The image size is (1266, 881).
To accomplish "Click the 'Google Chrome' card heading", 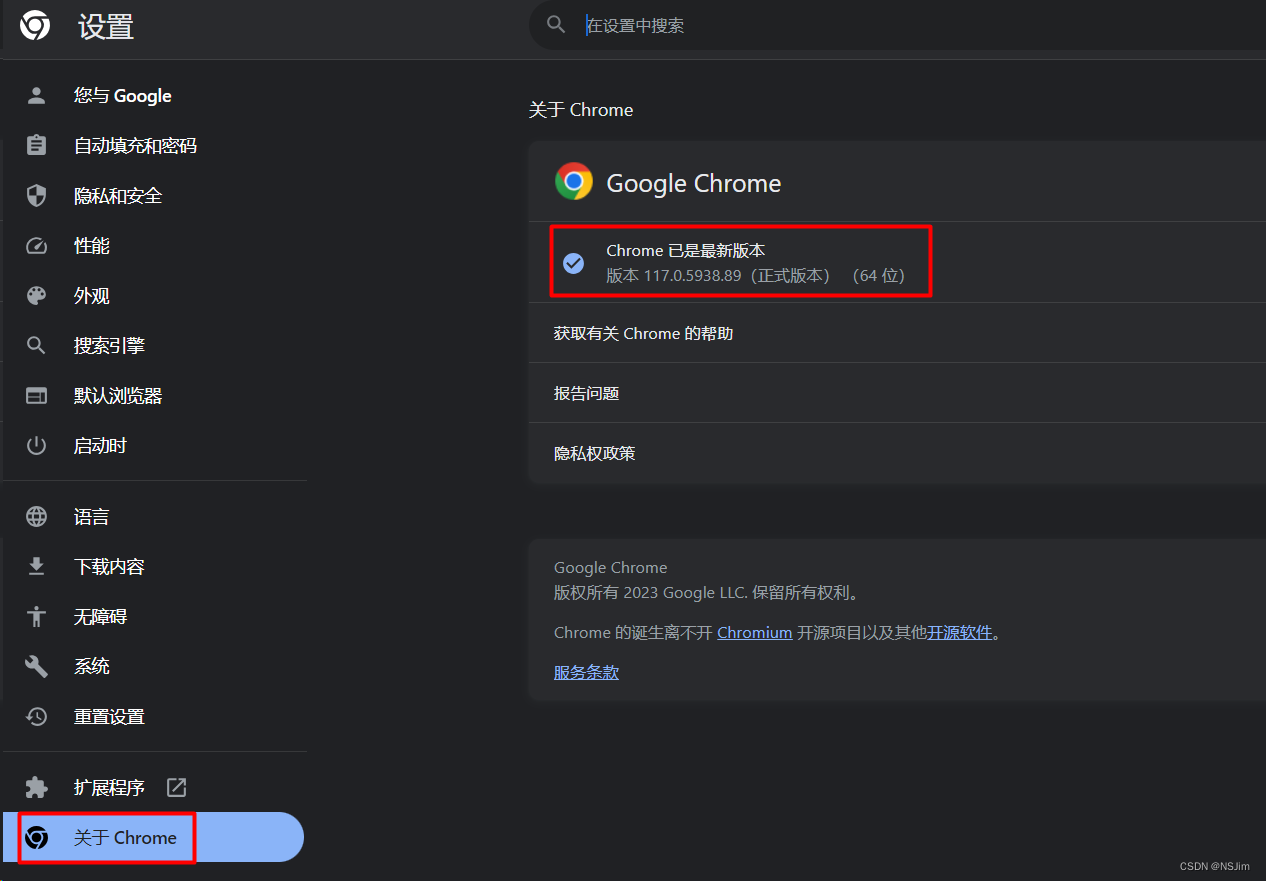I will click(693, 183).
